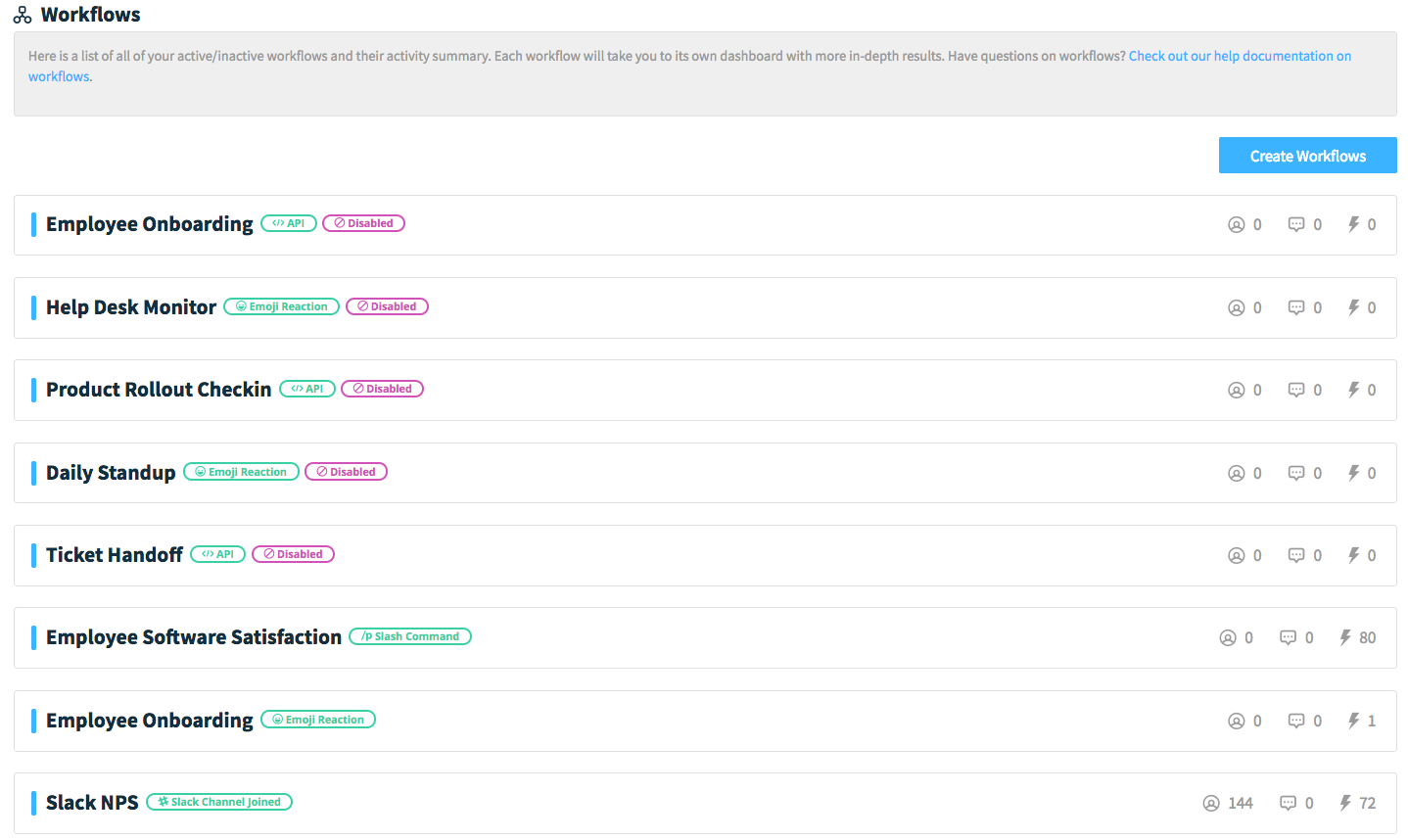Image resolution: width=1408 pixels, height=840 pixels.
Task: Click users icon on Daily Standup row
Action: 1237,473
